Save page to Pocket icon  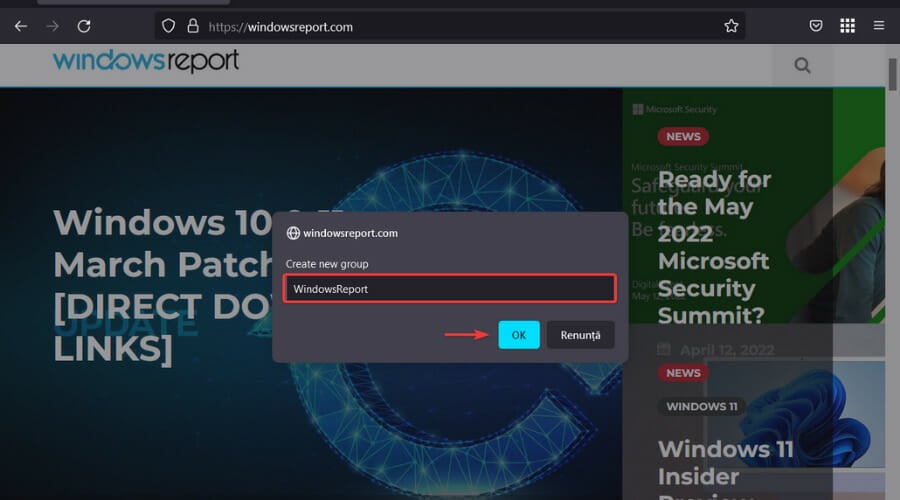click(816, 26)
